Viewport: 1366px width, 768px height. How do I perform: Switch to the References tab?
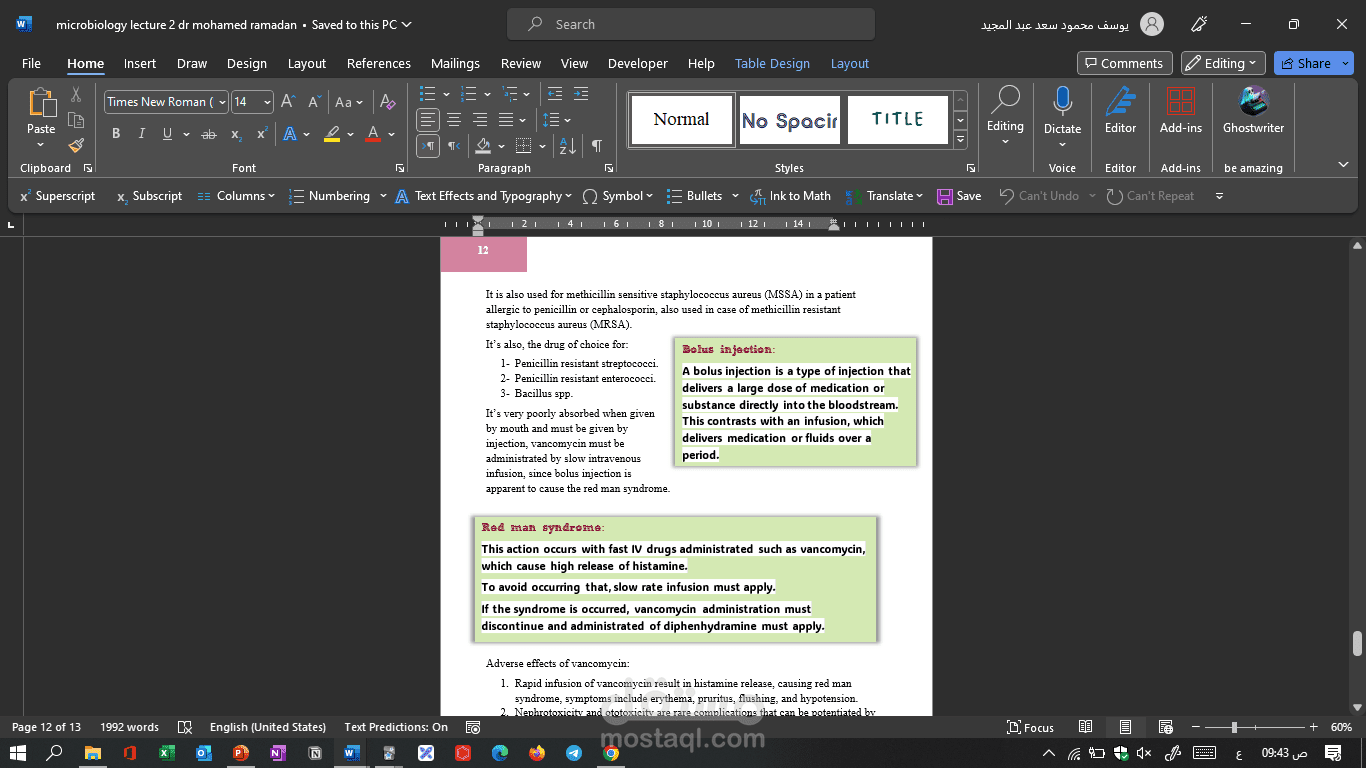click(x=379, y=63)
